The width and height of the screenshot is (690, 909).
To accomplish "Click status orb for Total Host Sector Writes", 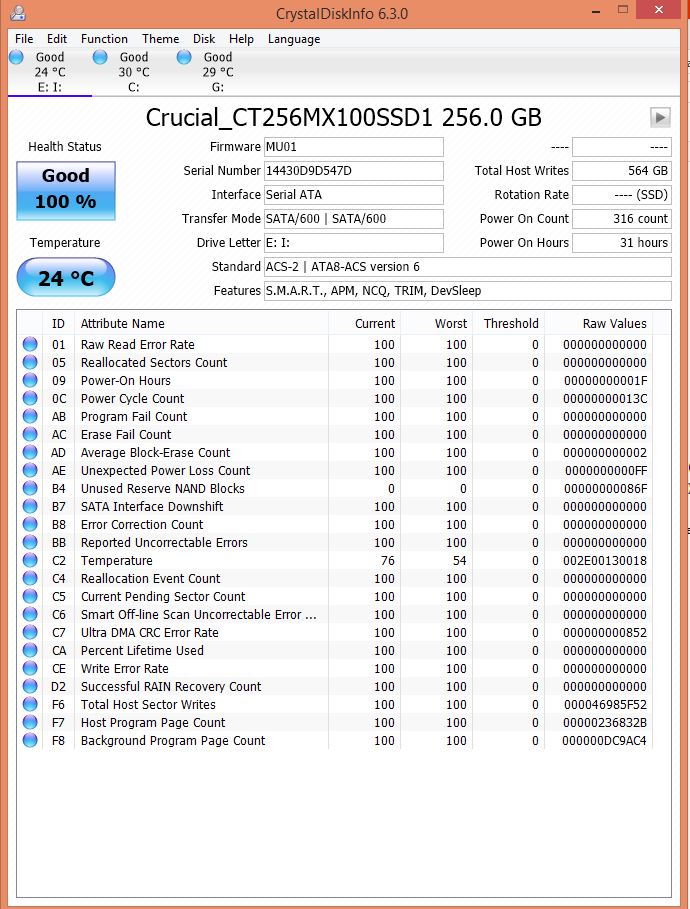I will coord(30,704).
